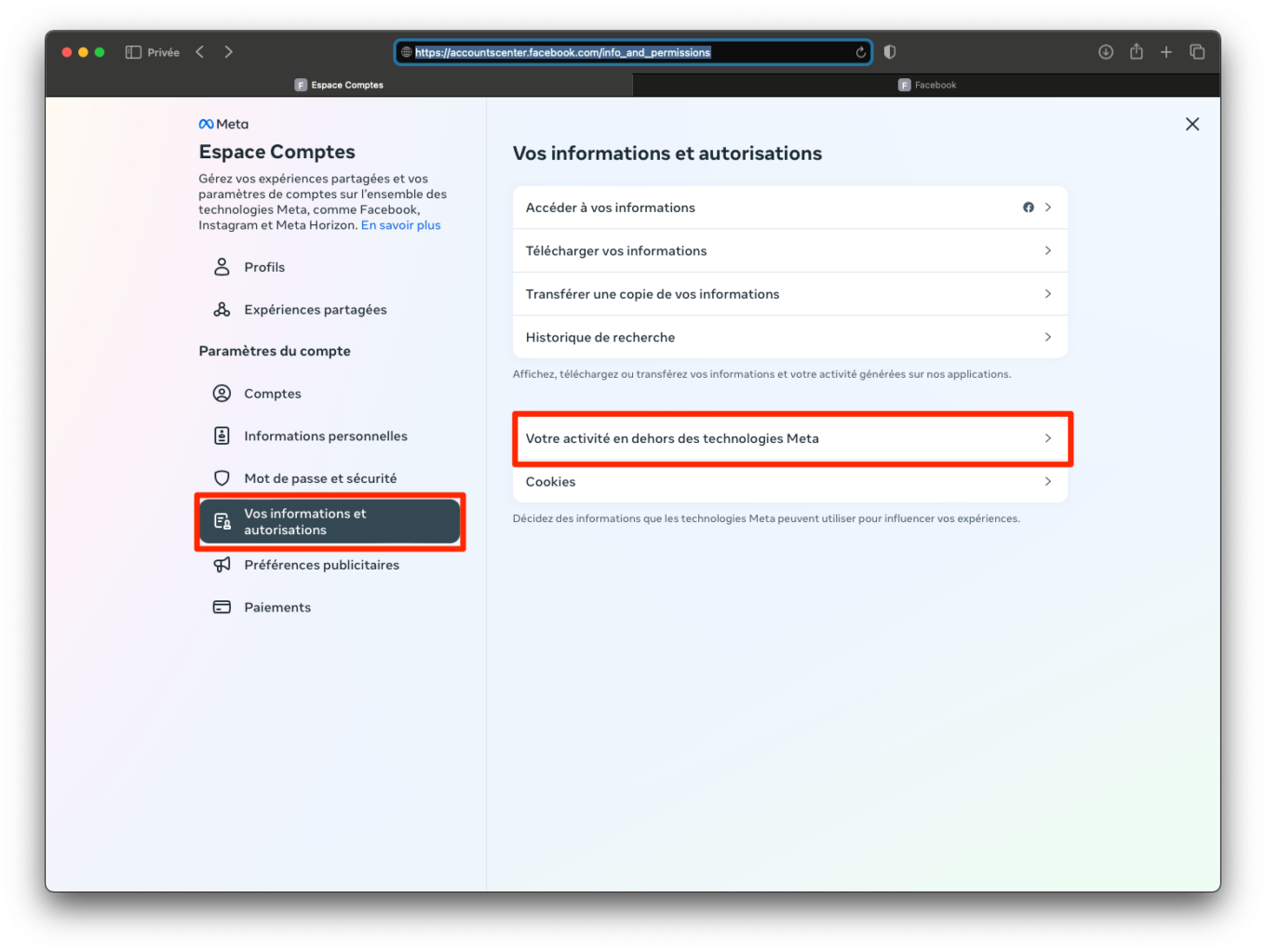Reload the page using the refresh icon
This screenshot has height=952, width=1266.
pyautogui.click(x=861, y=52)
